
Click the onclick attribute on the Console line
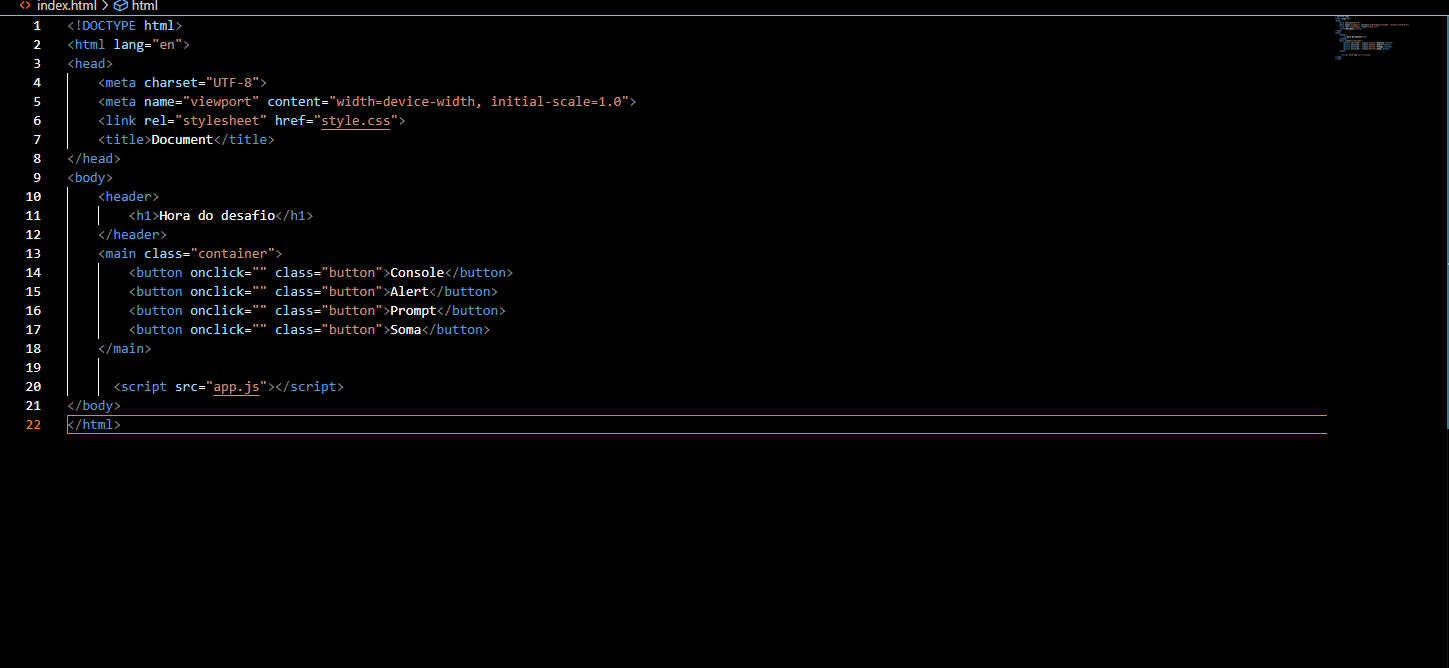(x=217, y=273)
